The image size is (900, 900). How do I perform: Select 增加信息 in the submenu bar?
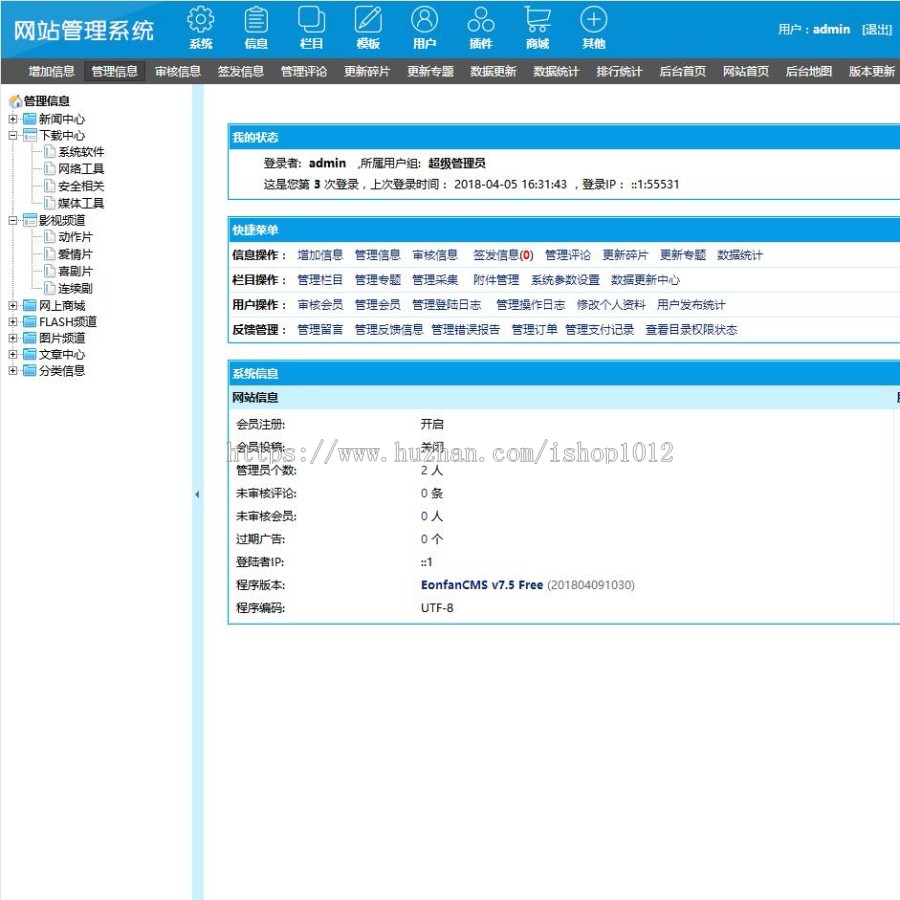[x=52, y=71]
